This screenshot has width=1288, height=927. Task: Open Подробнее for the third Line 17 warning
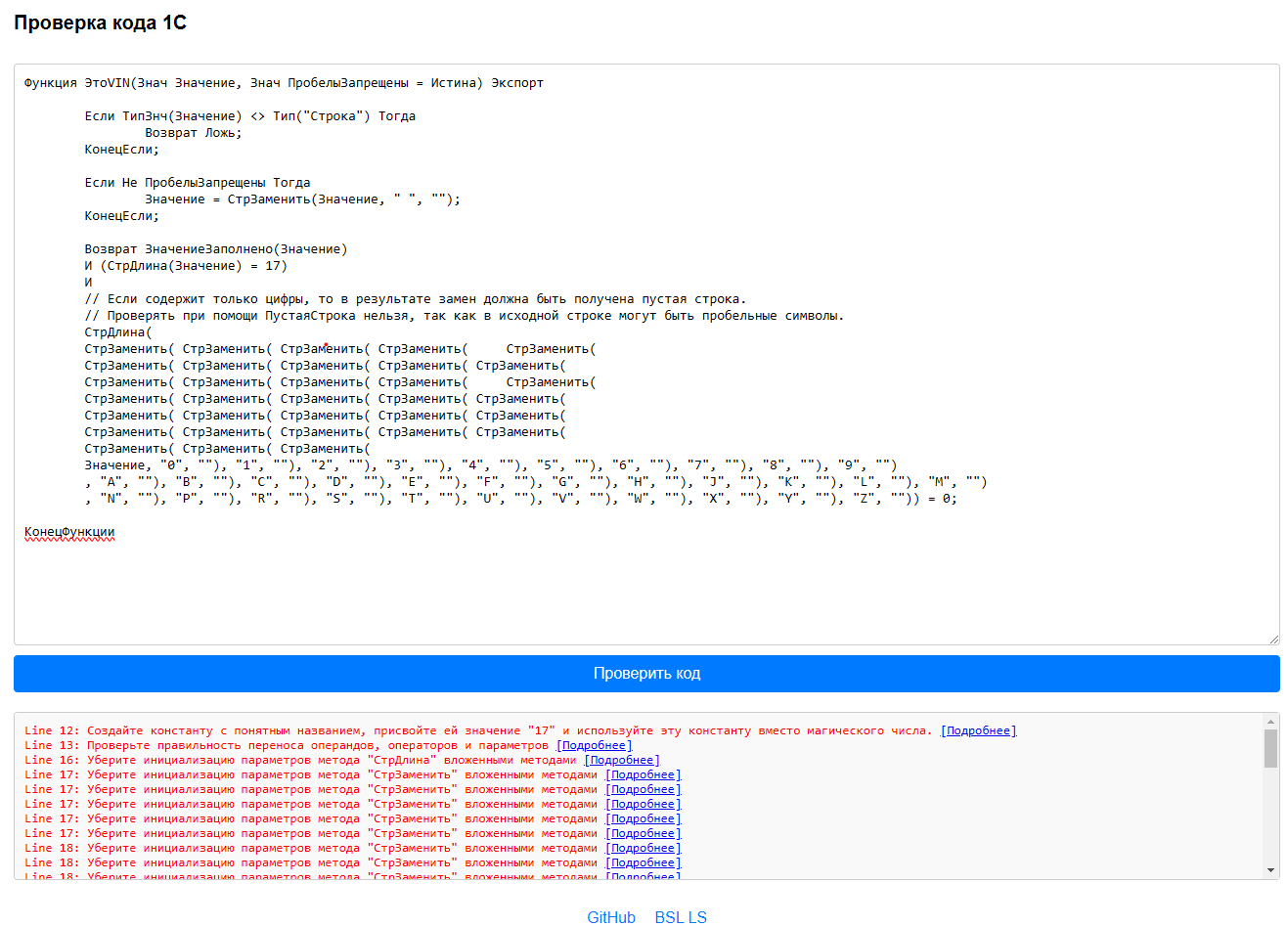(x=643, y=804)
